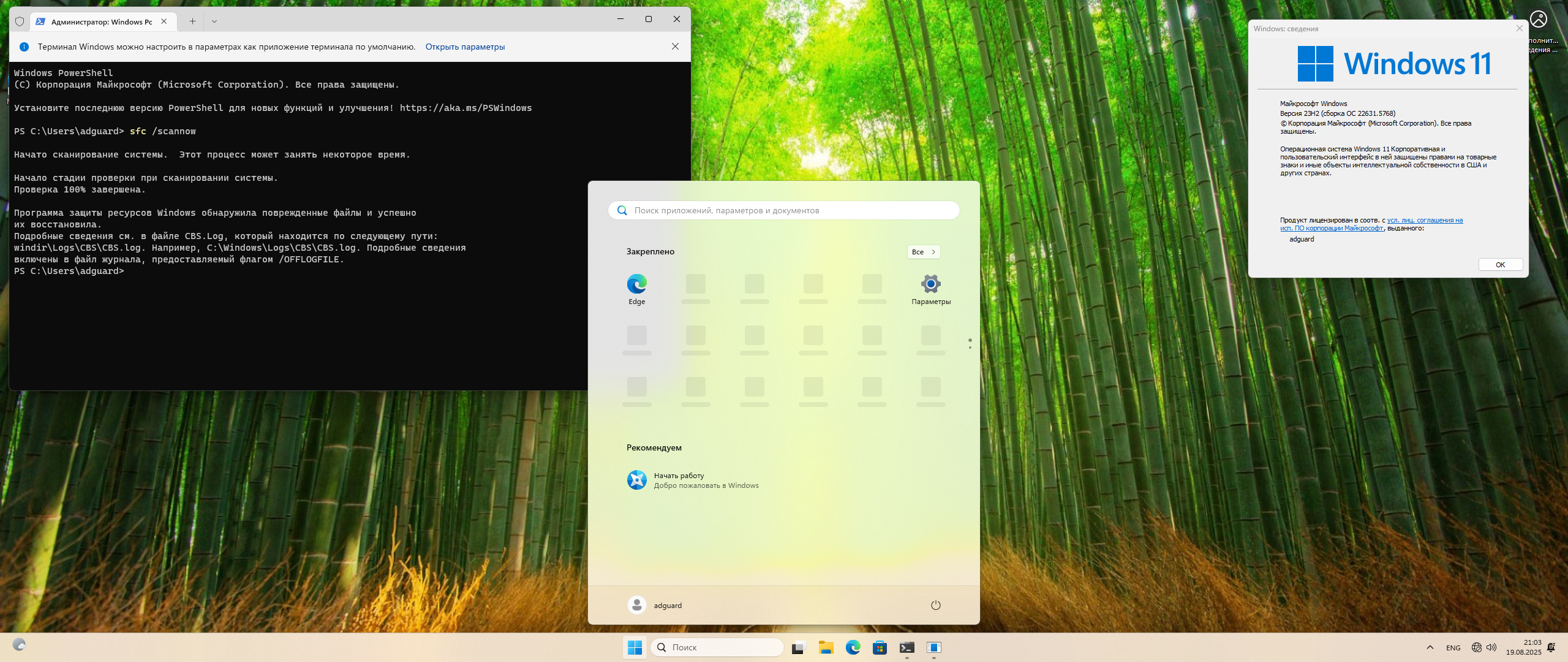Click the Рекомендуем heading in Start menu
The image size is (1568, 662).
[654, 447]
